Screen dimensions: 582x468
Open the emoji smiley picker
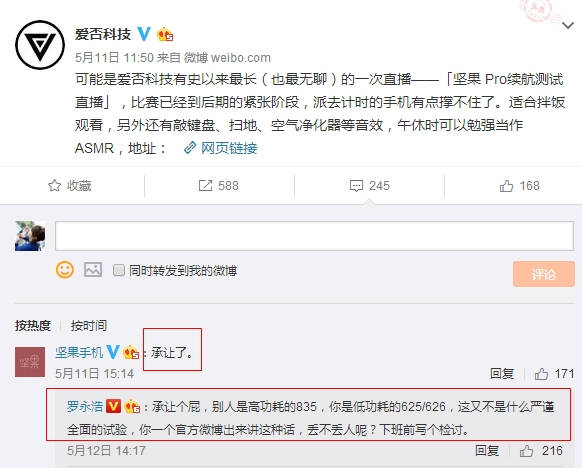click(65, 270)
